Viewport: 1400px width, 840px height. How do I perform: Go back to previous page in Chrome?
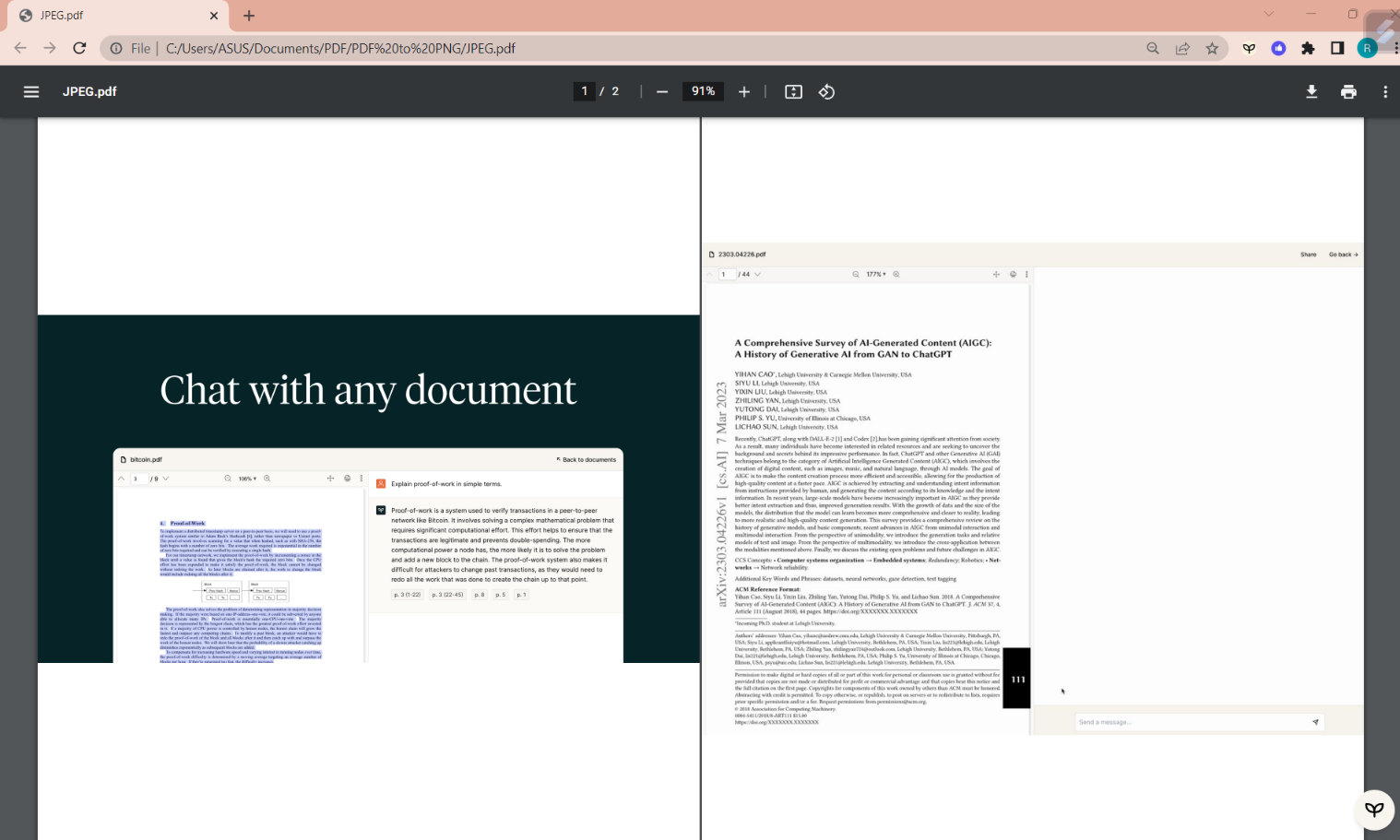coord(20,48)
